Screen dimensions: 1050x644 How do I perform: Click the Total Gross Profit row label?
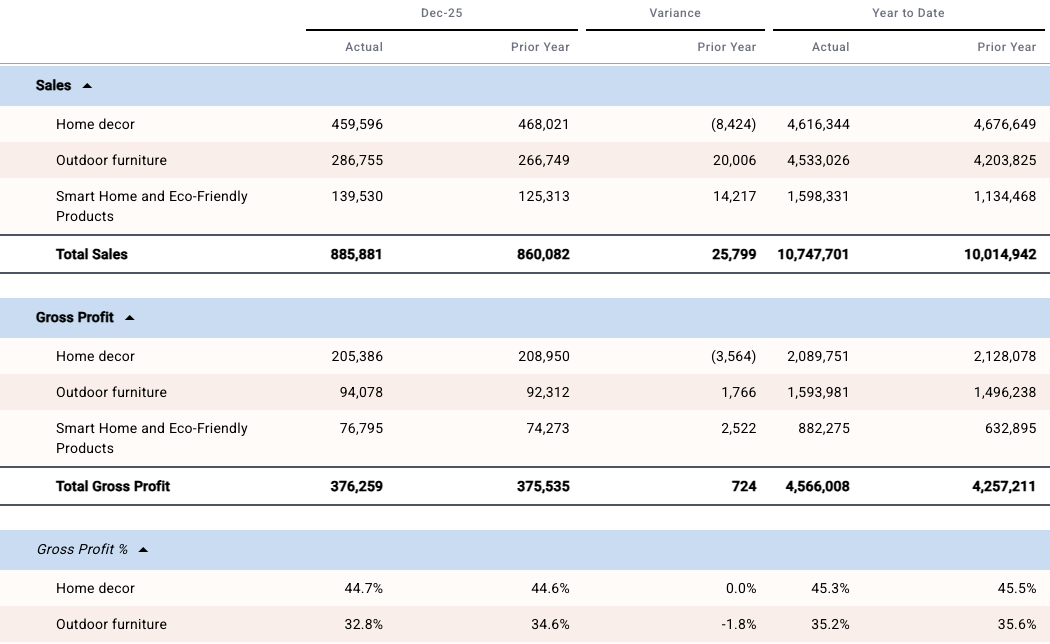113,486
